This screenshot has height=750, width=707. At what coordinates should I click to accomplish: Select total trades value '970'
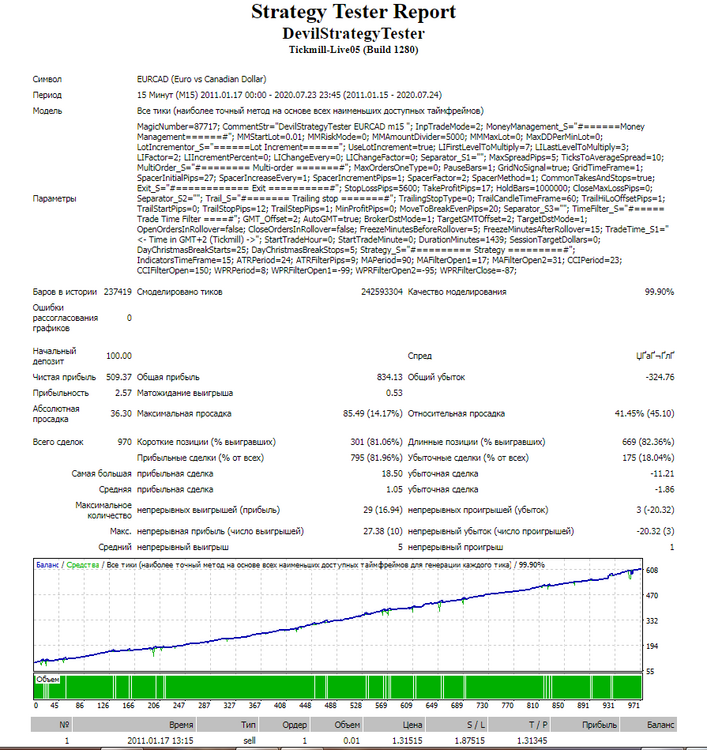124,442
